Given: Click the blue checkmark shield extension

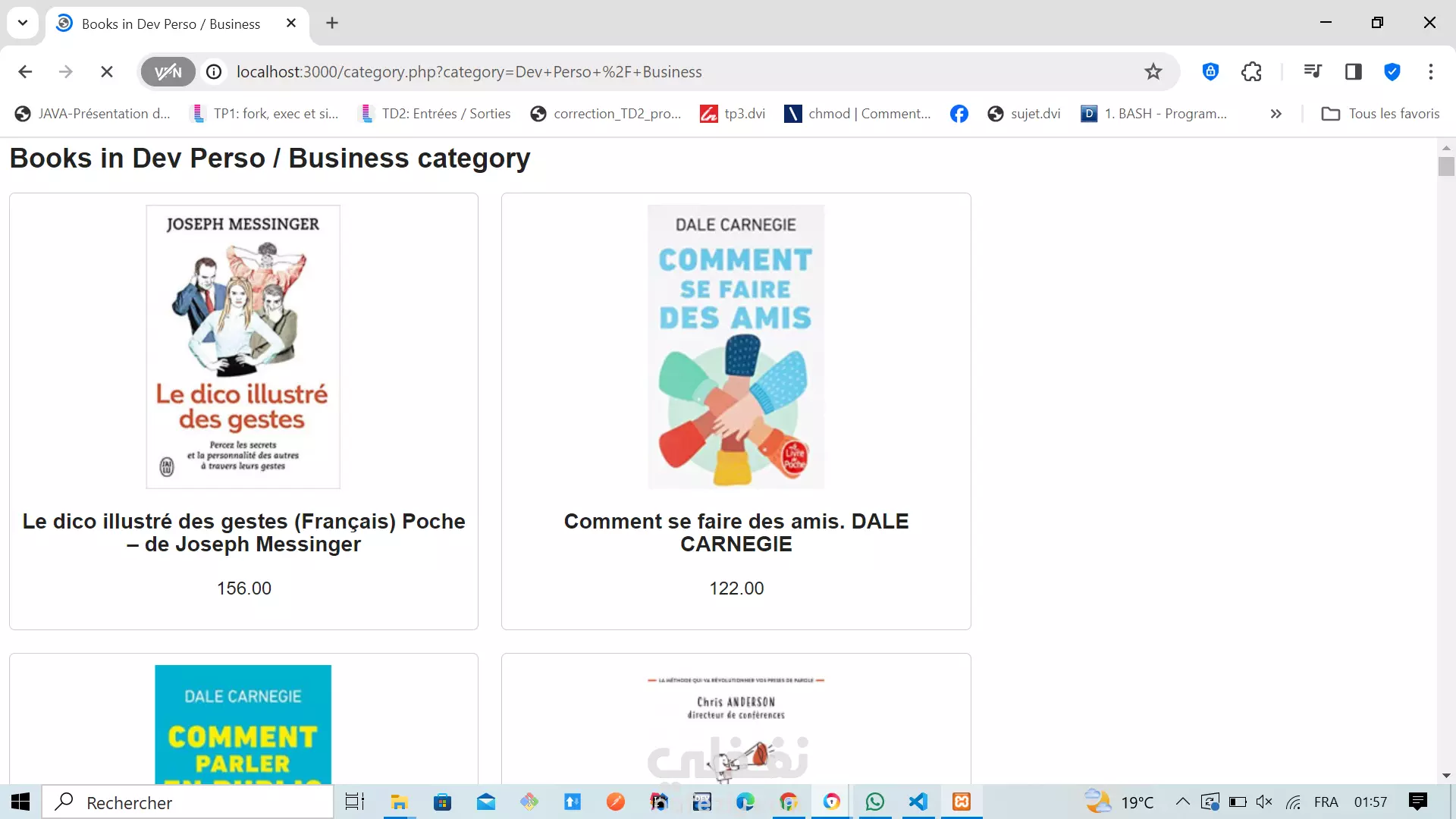Looking at the screenshot, I should tap(1392, 72).
